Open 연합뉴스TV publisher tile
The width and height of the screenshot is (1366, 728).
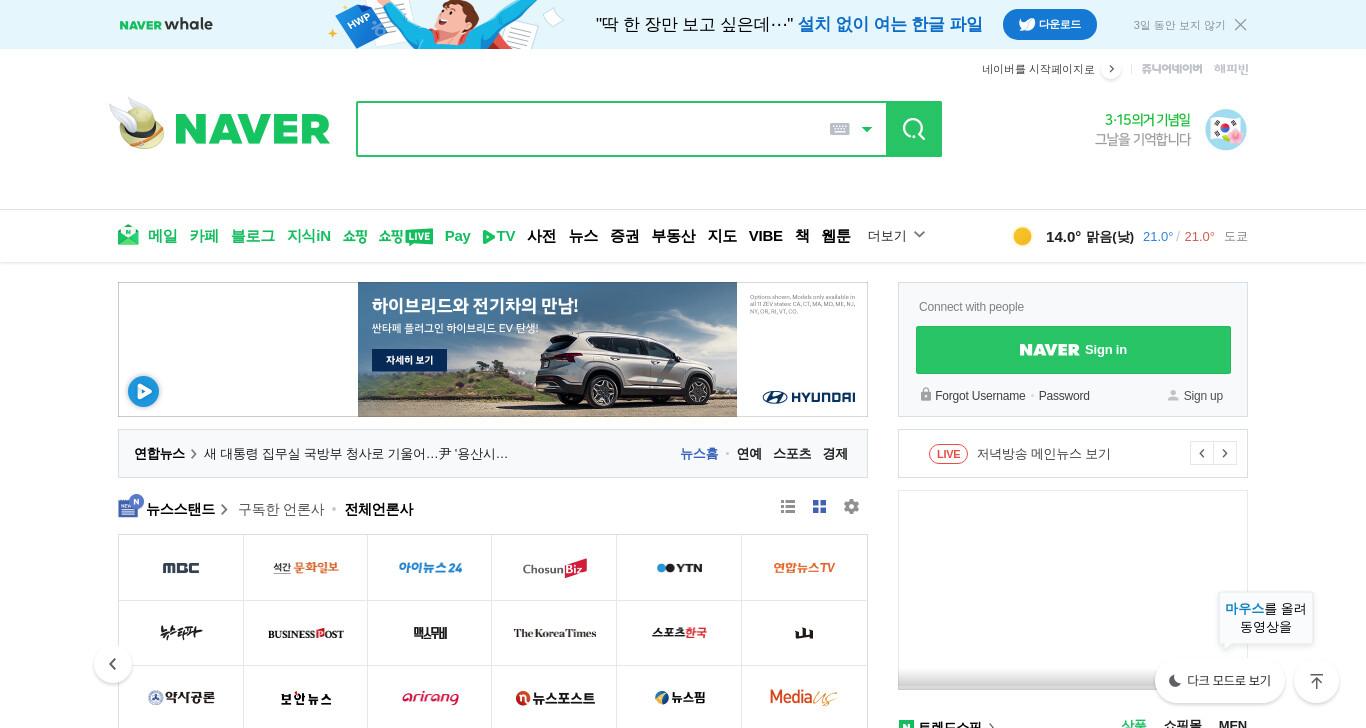click(x=804, y=568)
